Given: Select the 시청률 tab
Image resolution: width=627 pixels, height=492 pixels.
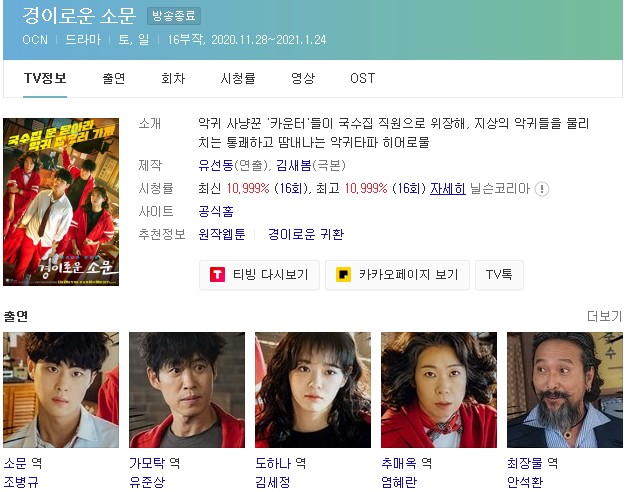Looking at the screenshot, I should click(238, 78).
